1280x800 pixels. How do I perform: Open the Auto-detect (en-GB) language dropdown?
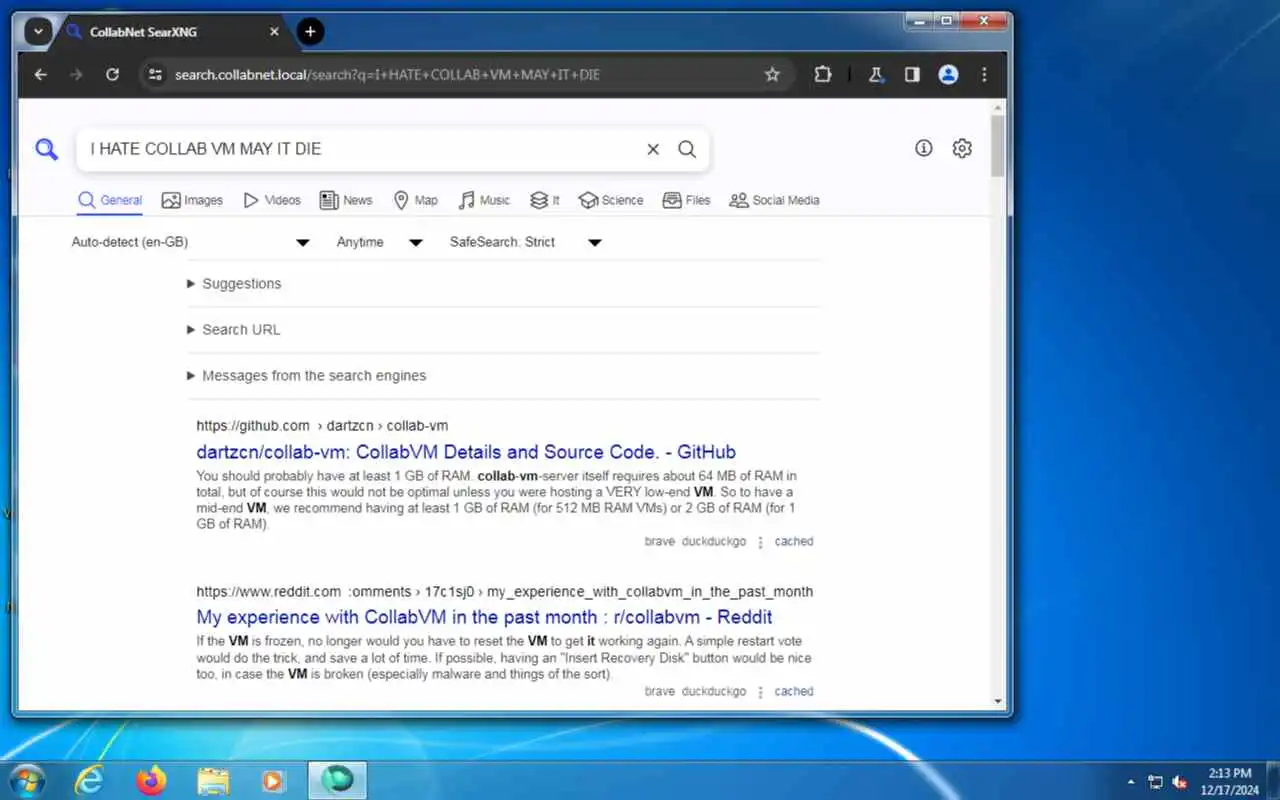pos(191,242)
